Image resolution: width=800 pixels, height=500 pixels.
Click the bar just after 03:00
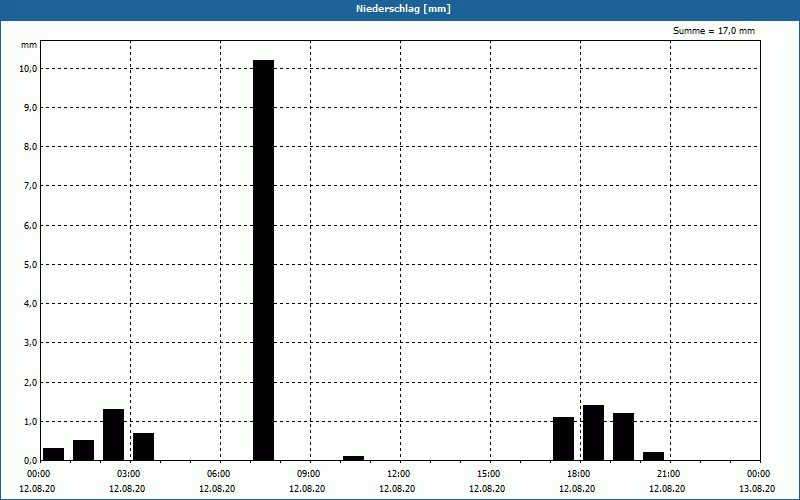point(143,447)
